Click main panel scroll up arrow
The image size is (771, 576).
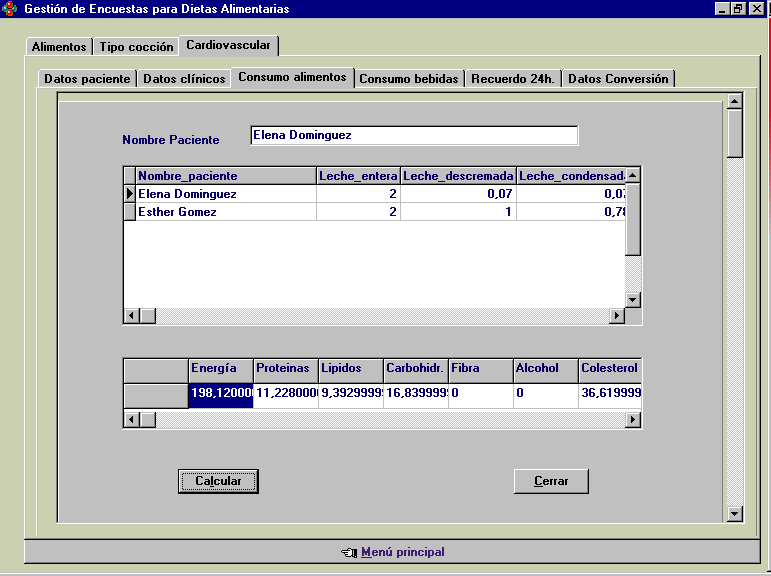(x=735, y=101)
